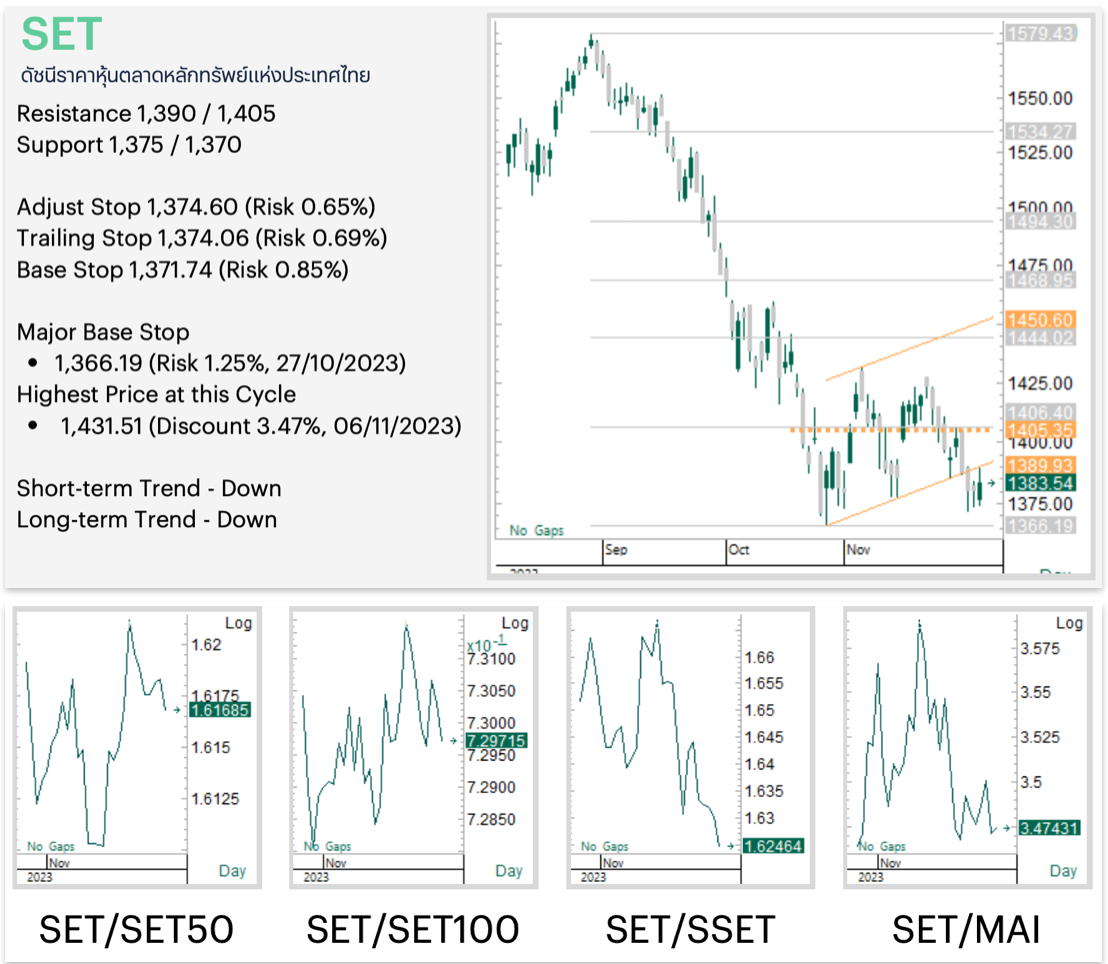Open the SET/SSET ratio chart

(x=690, y=747)
